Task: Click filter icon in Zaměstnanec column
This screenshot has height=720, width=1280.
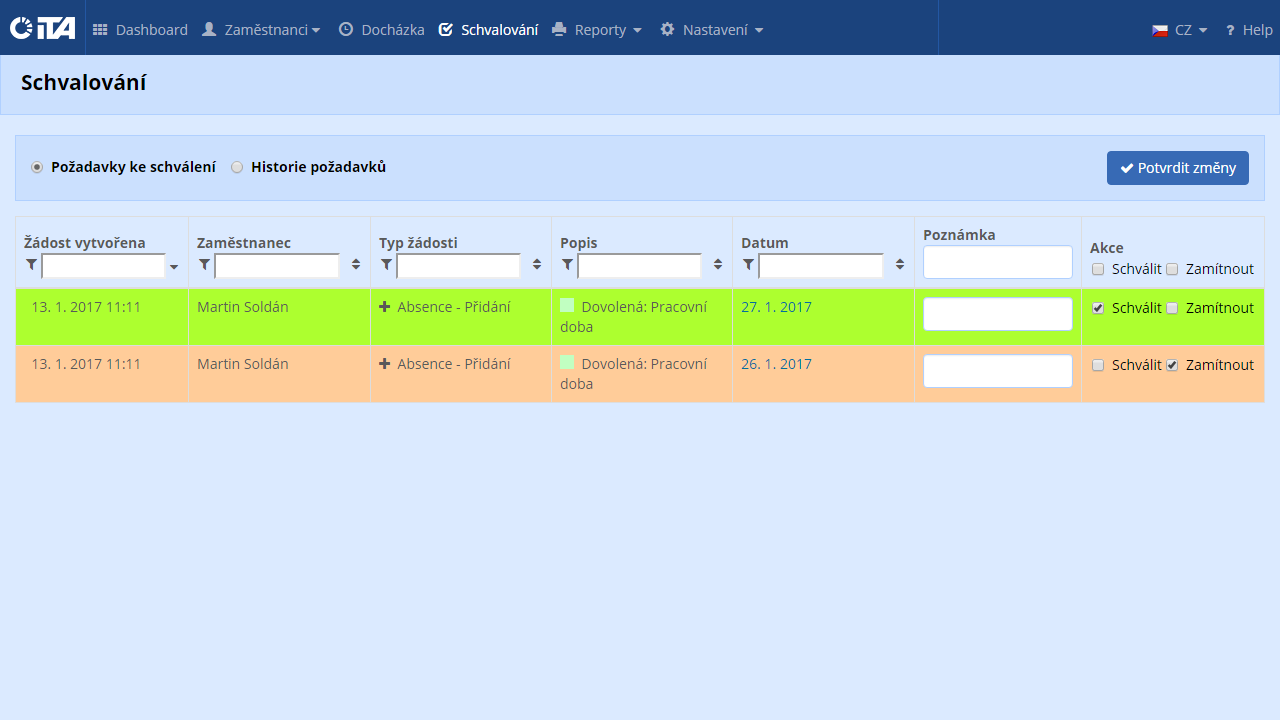Action: coord(204,265)
